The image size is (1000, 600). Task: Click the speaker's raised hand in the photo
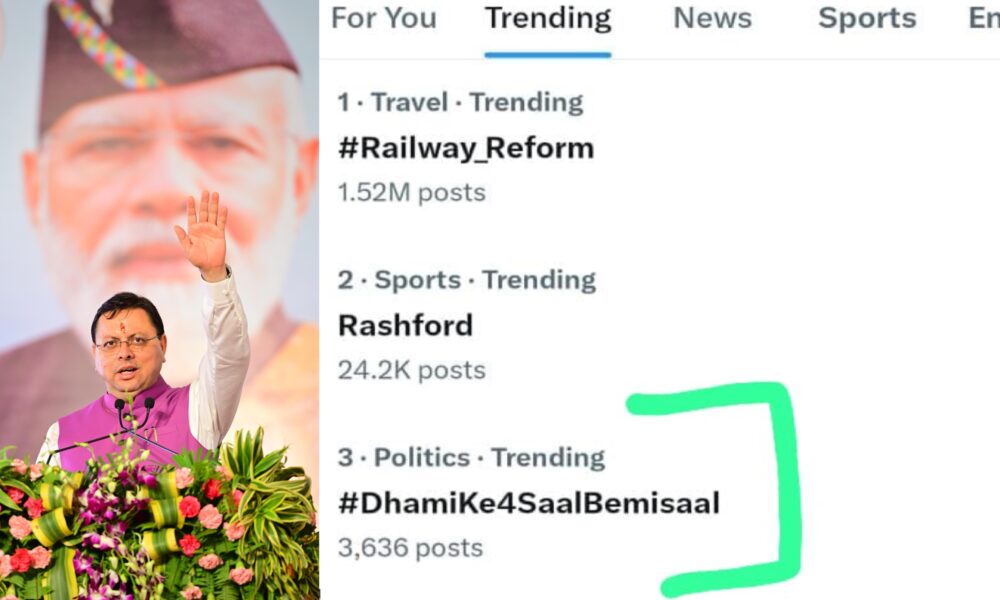click(204, 233)
